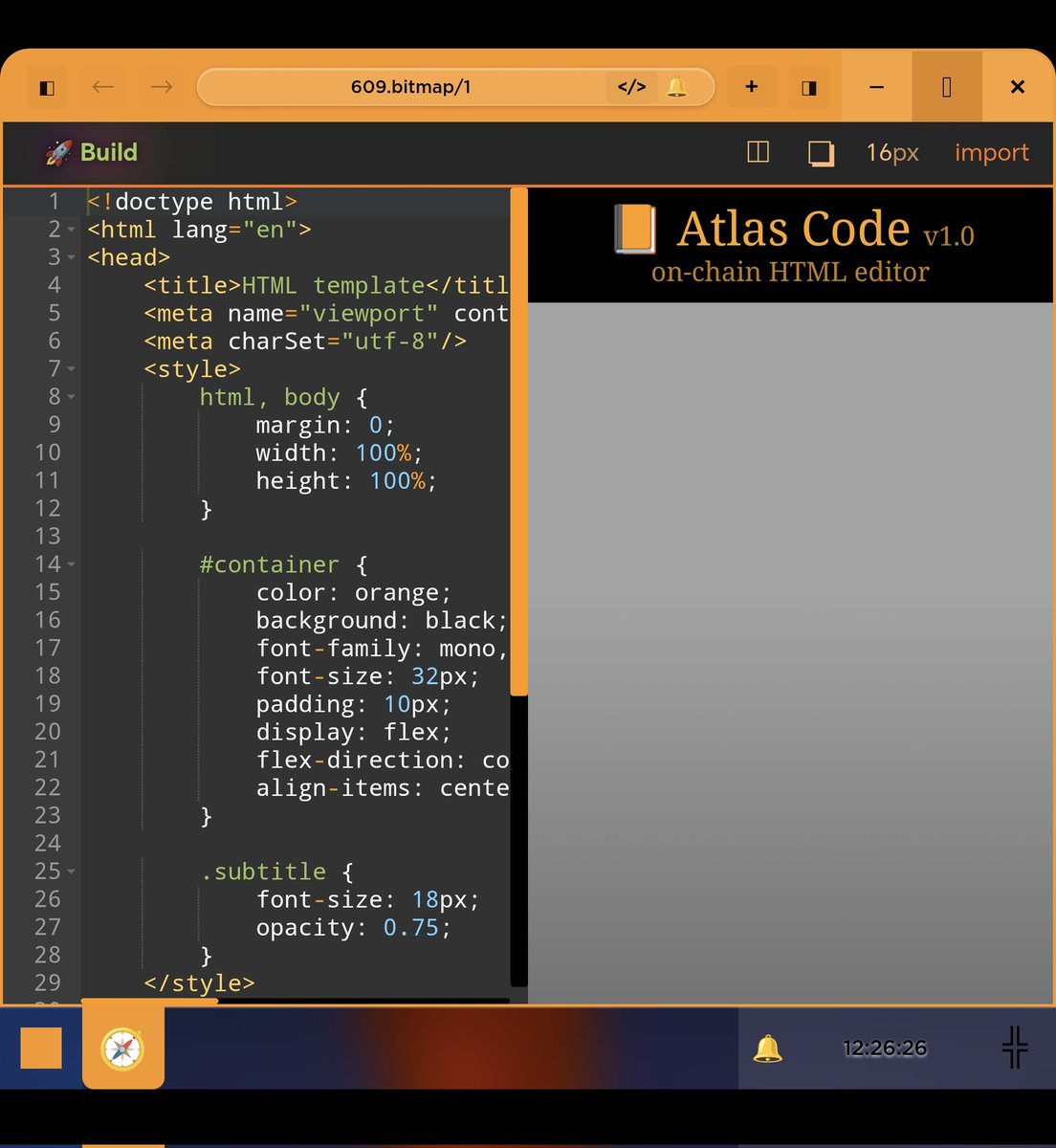Click the color: orange declaration

point(353,593)
